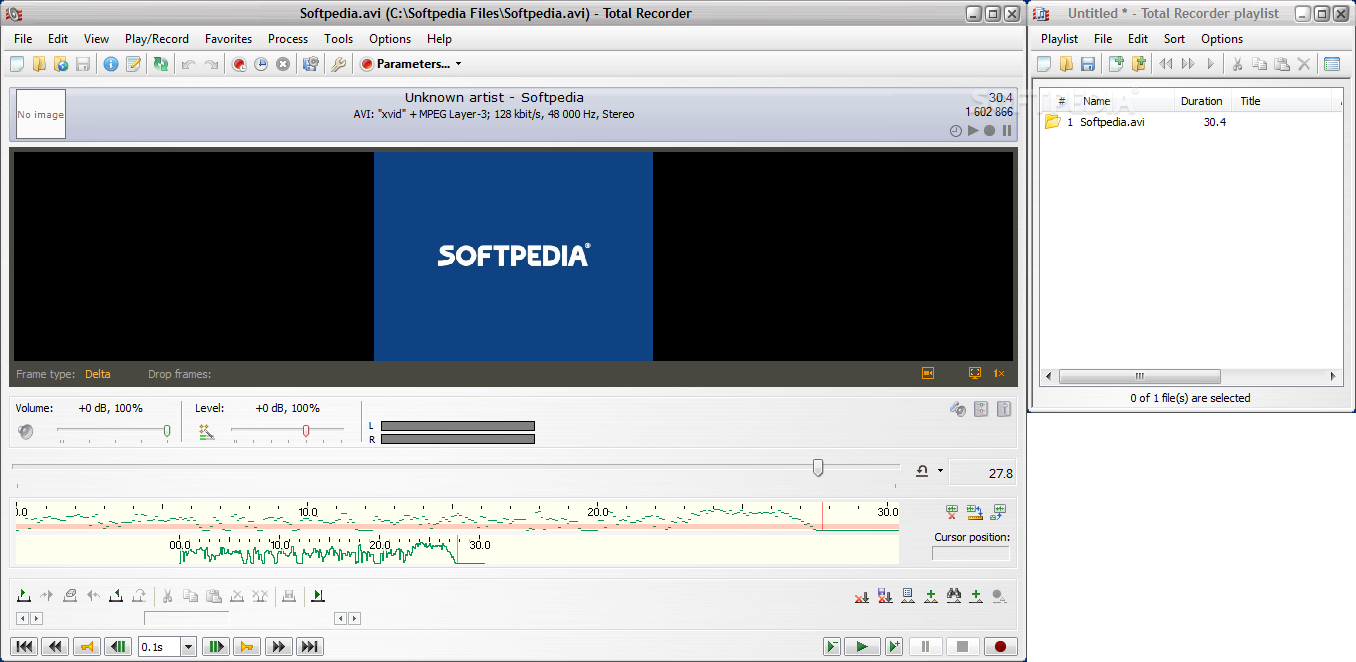Adjust the Volume slider handle
This screenshot has height=662, width=1356.
pyautogui.click(x=167, y=431)
